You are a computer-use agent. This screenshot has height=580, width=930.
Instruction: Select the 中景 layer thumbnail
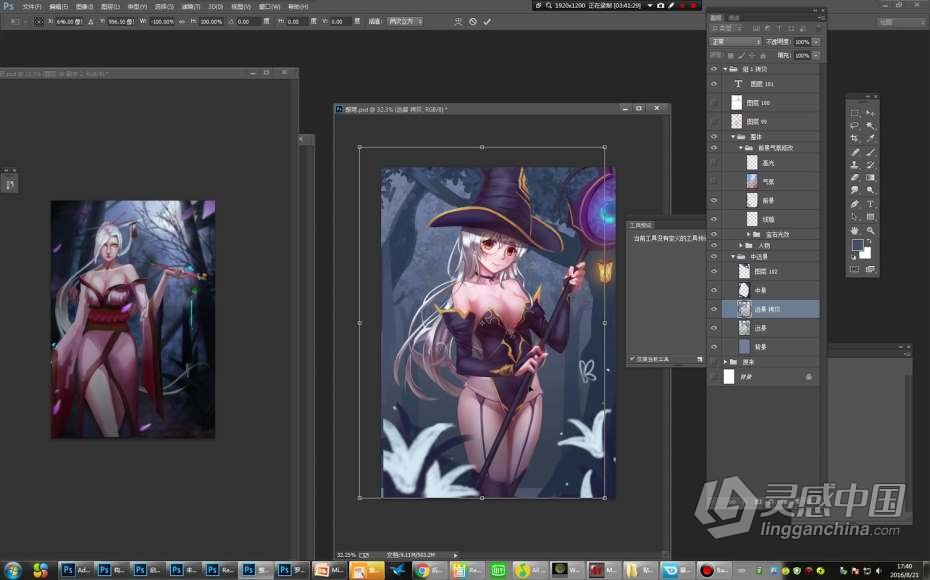pos(744,290)
